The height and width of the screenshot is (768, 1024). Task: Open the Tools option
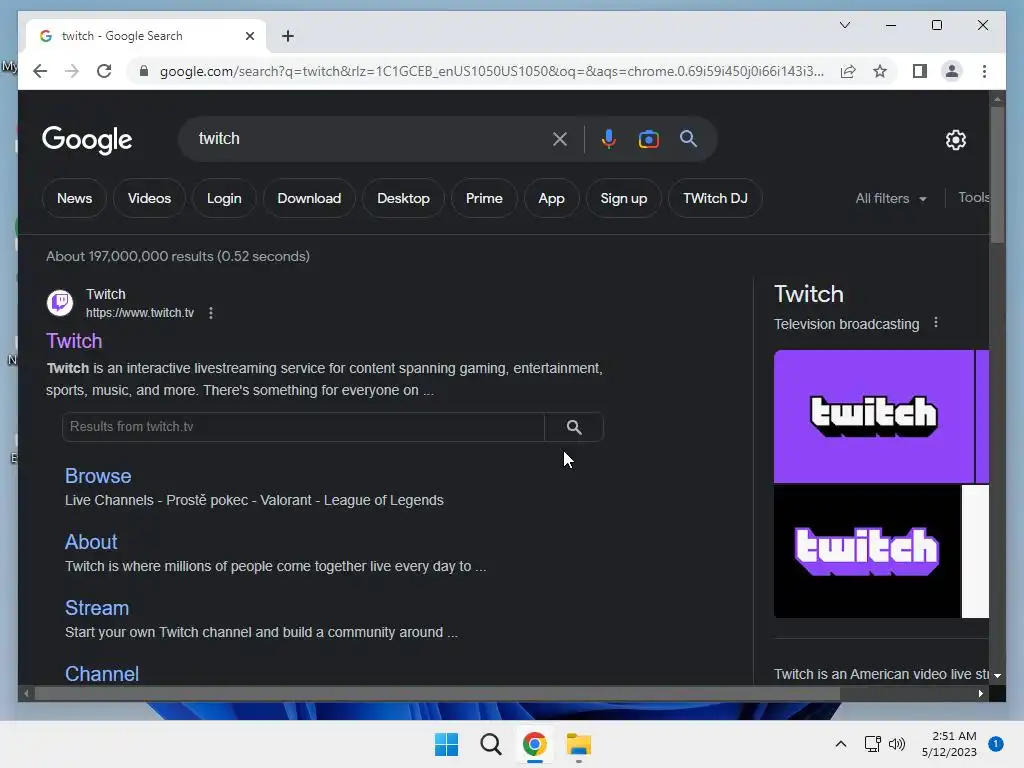pos(973,198)
